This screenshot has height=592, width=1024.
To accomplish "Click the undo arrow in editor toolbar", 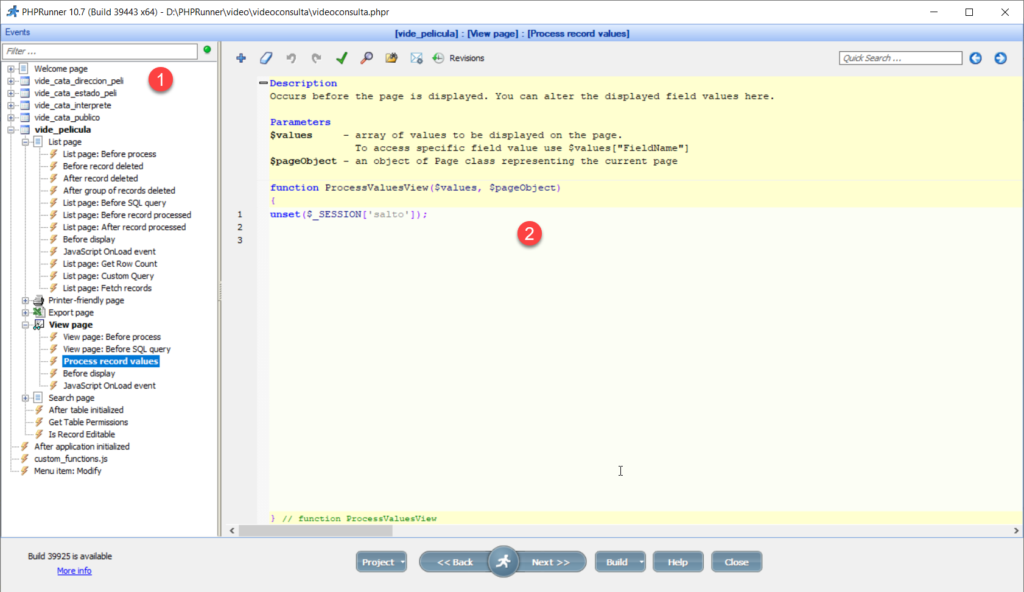I will click(291, 58).
